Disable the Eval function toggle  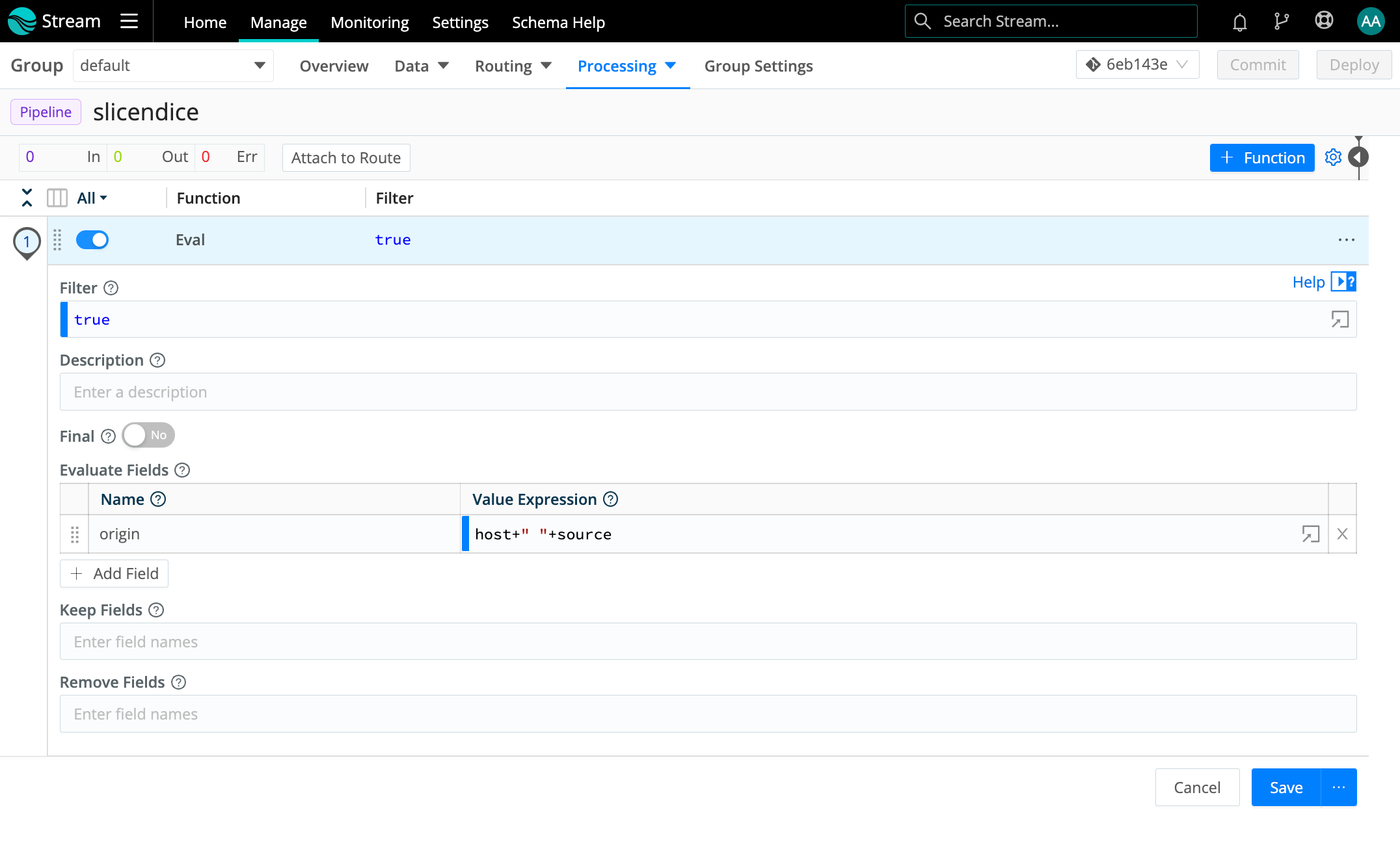[92, 239]
